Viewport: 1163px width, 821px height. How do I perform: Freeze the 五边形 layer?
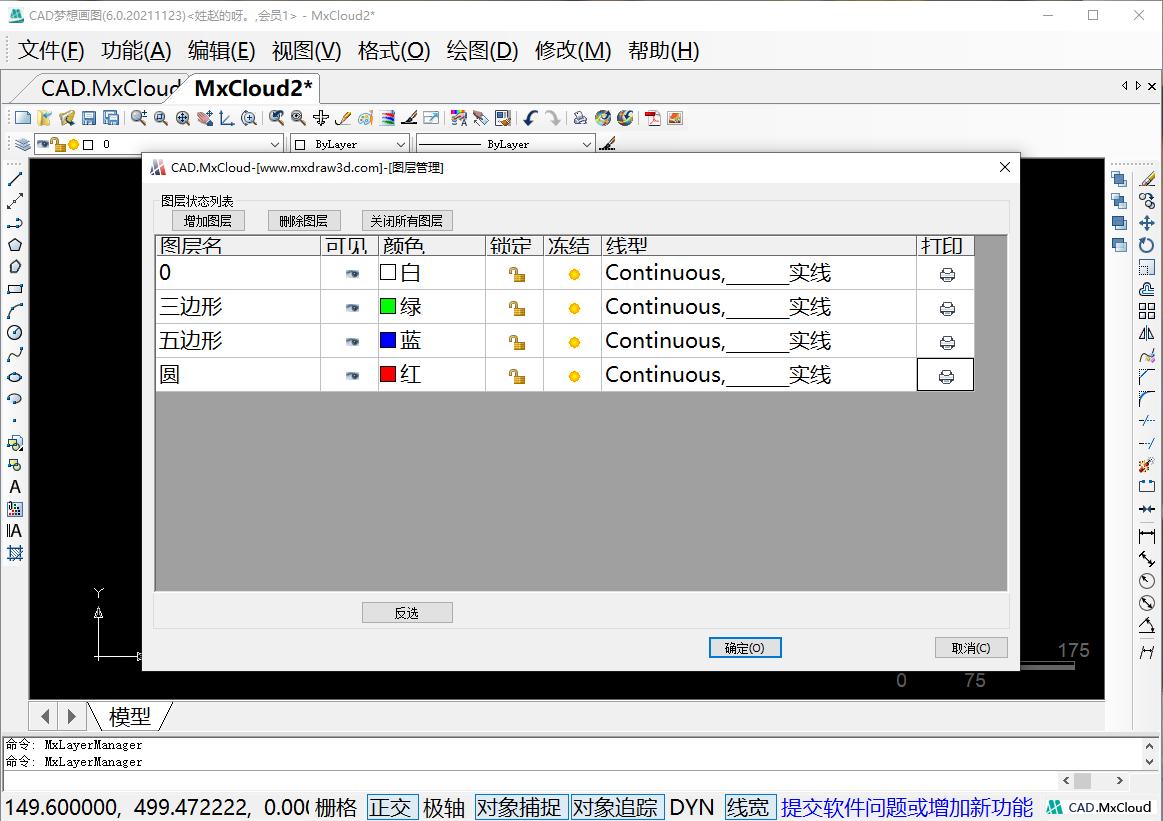(570, 341)
